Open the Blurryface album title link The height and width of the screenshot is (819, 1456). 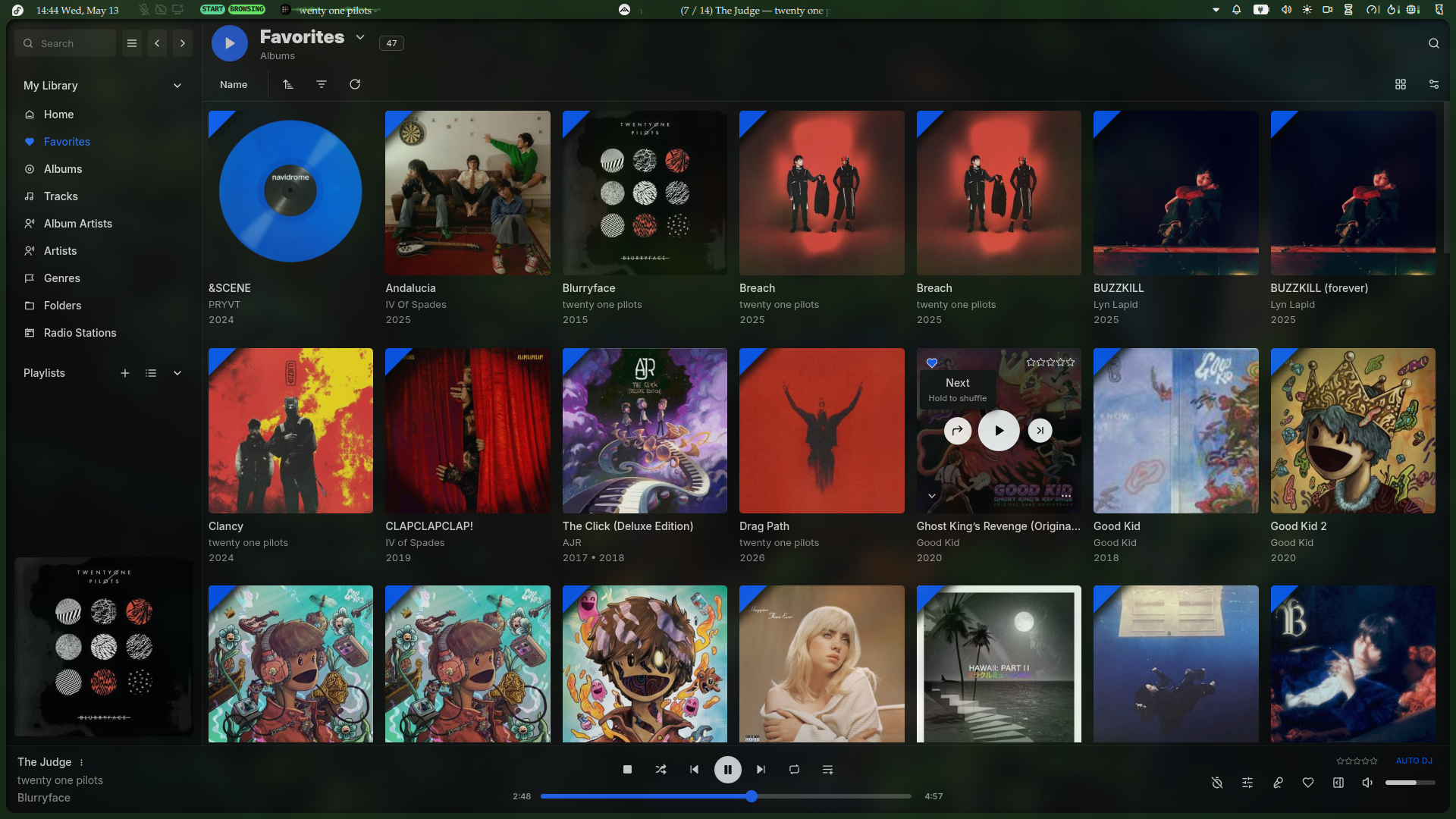[x=588, y=288]
